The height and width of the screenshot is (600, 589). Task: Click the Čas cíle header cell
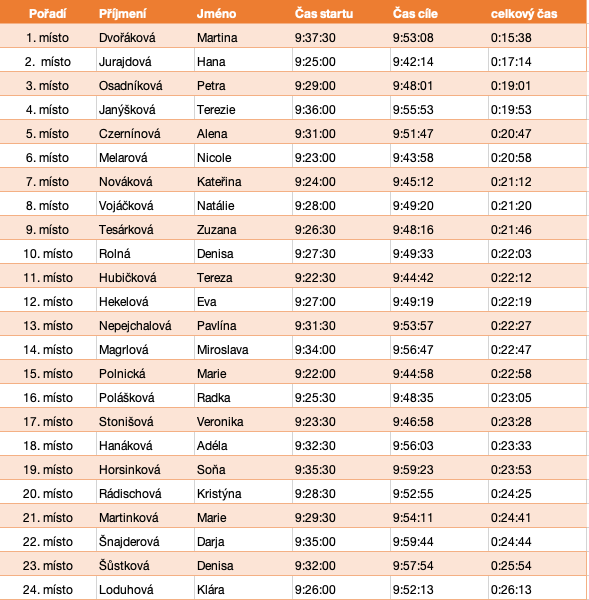pos(439,13)
